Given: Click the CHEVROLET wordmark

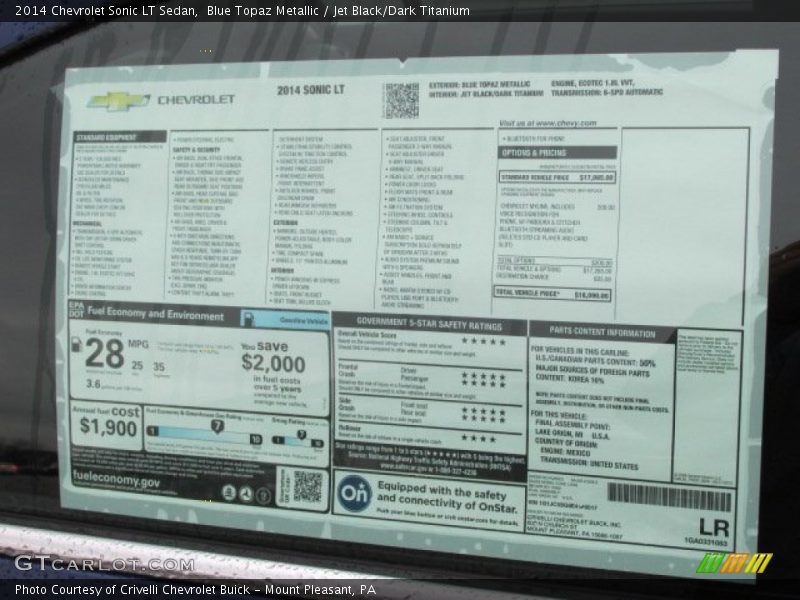Looking at the screenshot, I should [196, 99].
